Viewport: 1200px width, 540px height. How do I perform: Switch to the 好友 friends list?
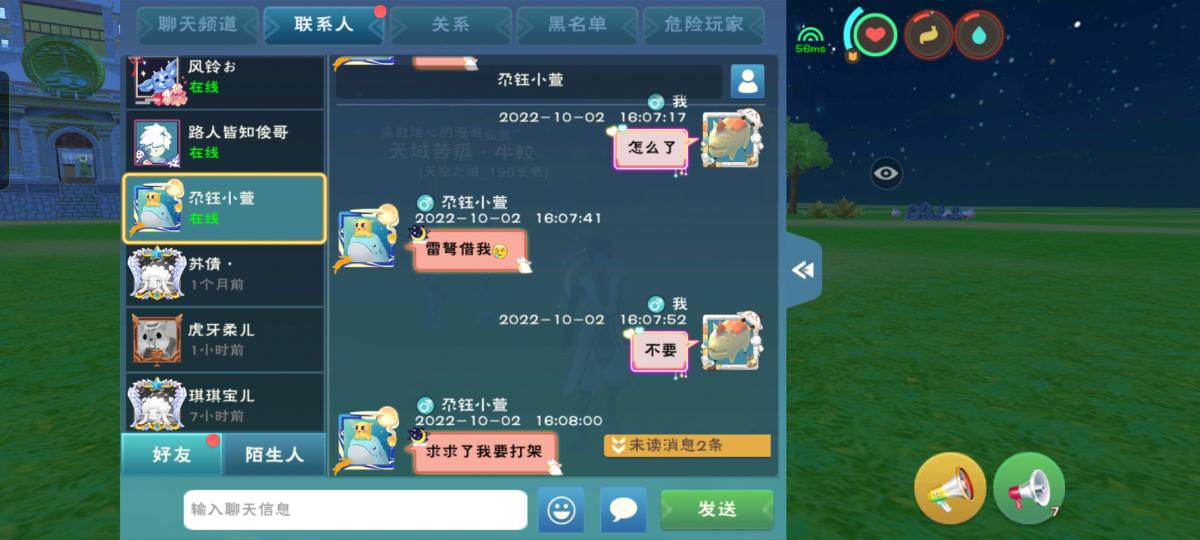pos(172,454)
